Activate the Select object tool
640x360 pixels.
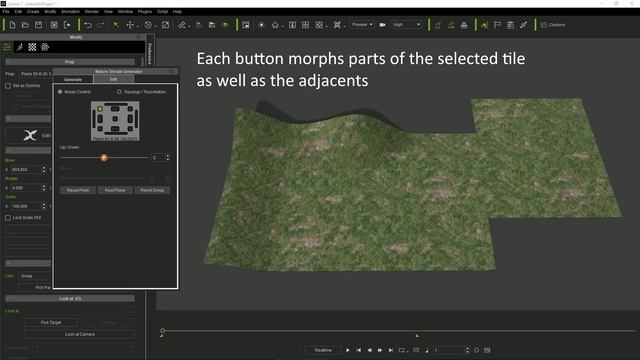point(116,25)
